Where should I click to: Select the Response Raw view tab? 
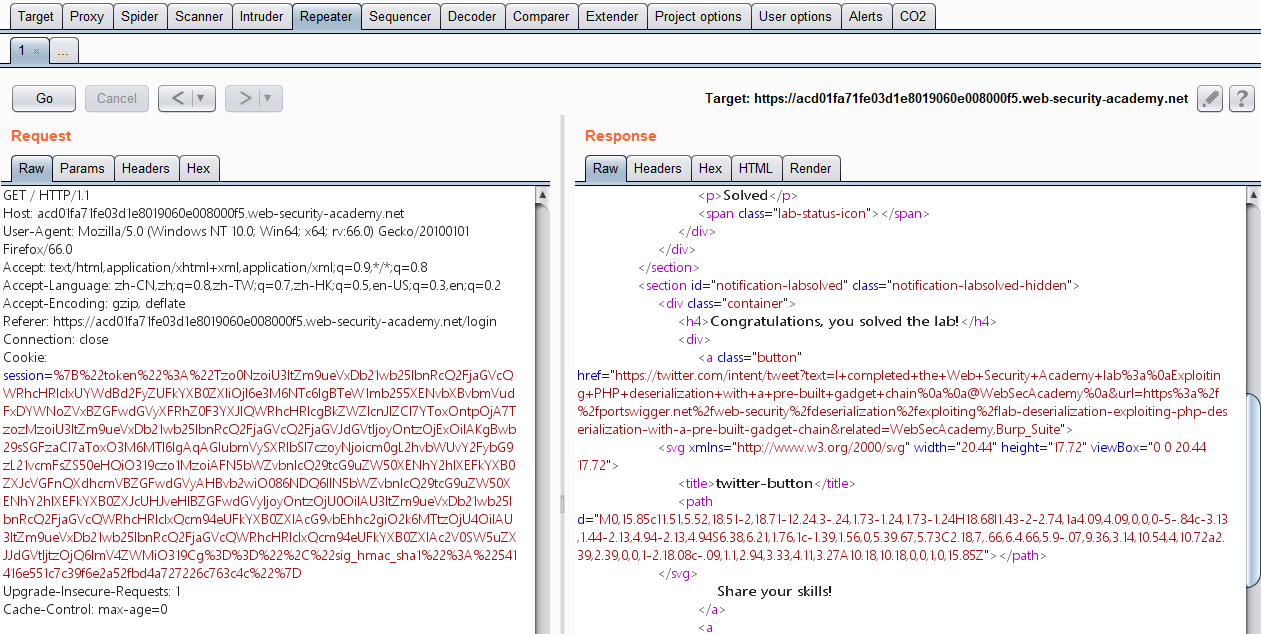(606, 168)
